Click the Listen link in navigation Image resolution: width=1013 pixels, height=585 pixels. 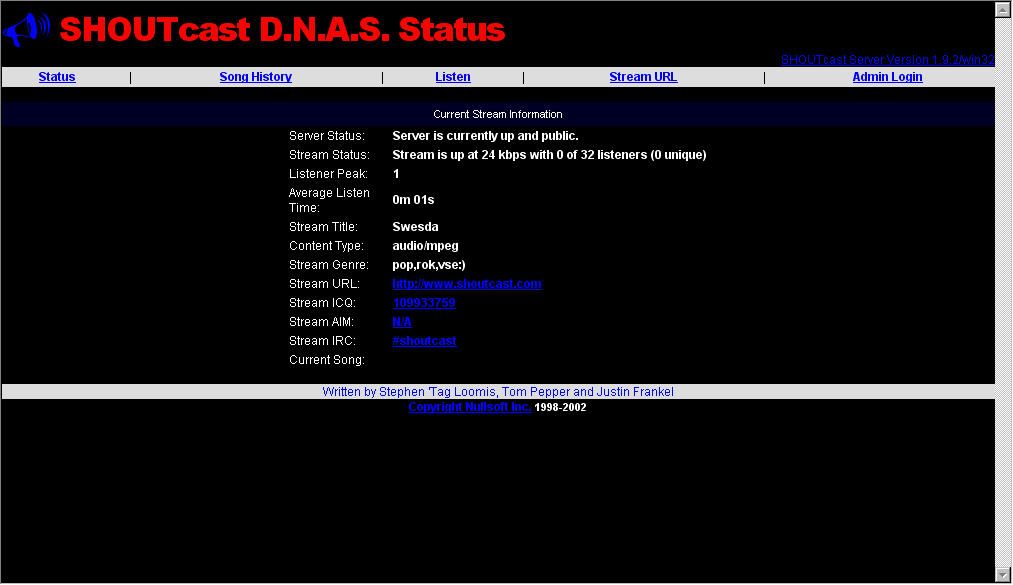click(x=453, y=77)
